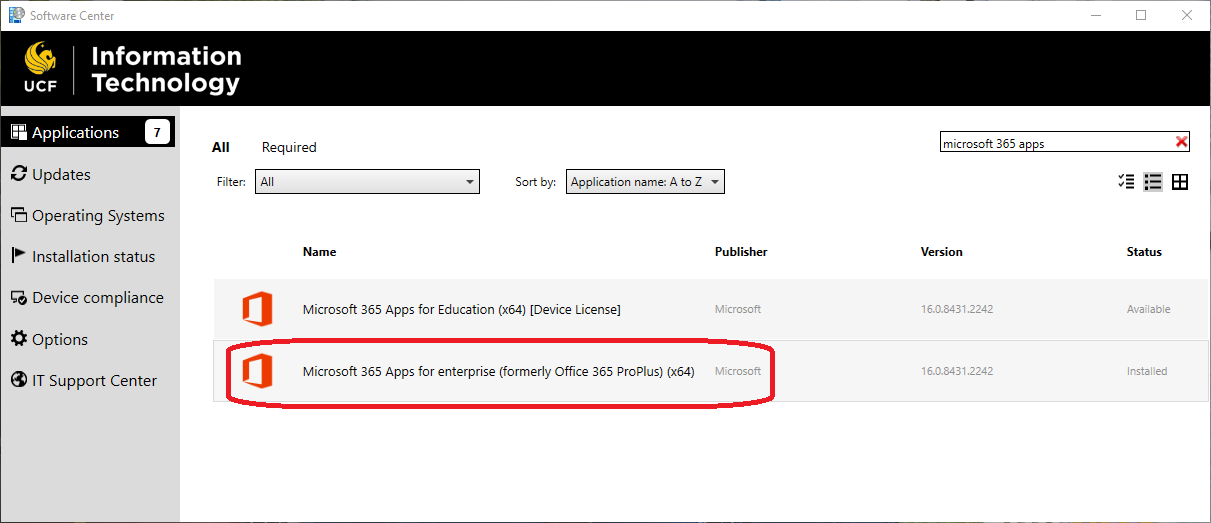Click Office icon for Apps for Education
The width and height of the screenshot is (1211, 523).
[x=257, y=309]
